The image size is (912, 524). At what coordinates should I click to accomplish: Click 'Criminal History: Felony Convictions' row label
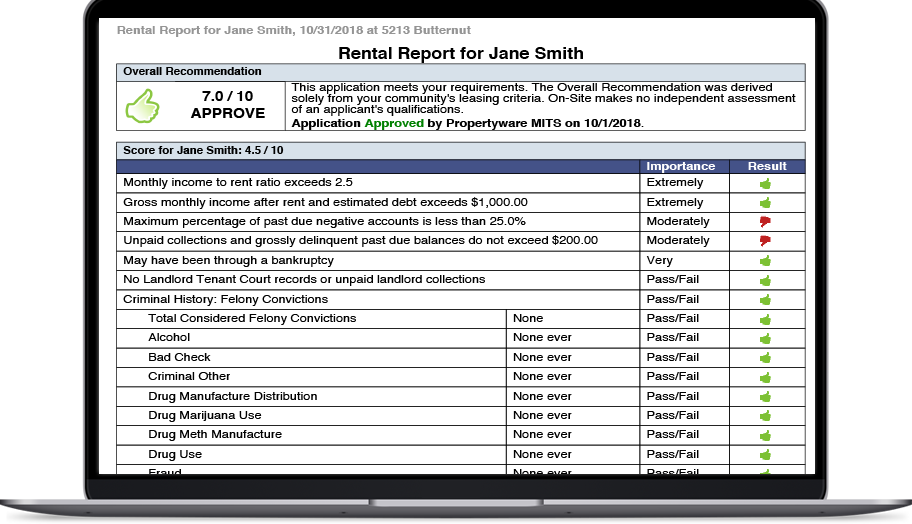point(225,299)
